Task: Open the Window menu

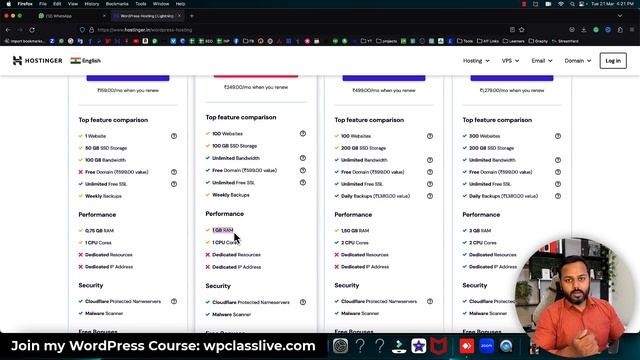Action: (161, 4)
